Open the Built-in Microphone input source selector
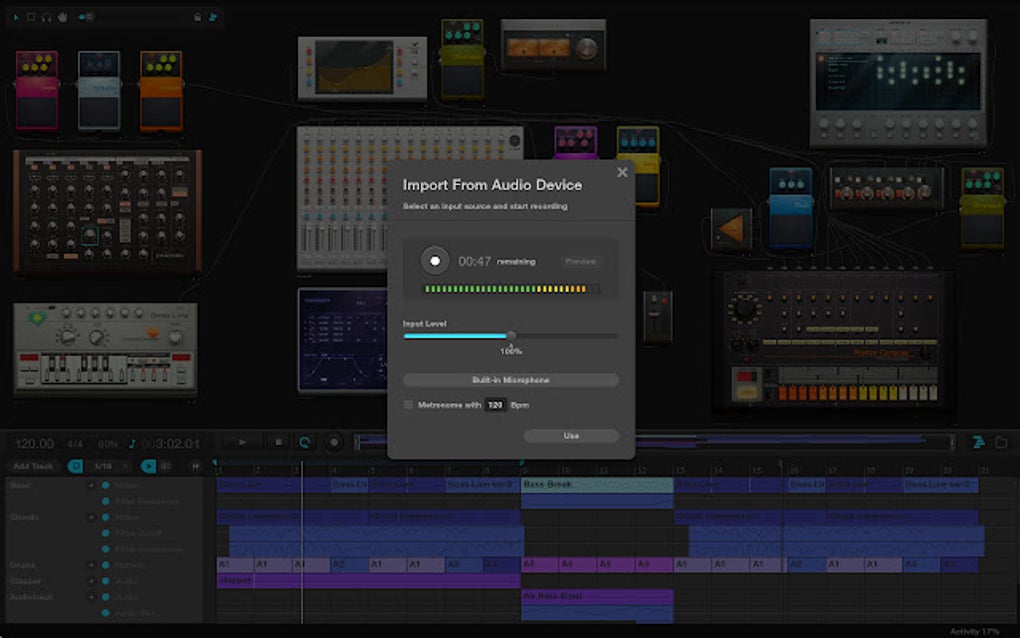The width and height of the screenshot is (1020, 638). pos(509,380)
